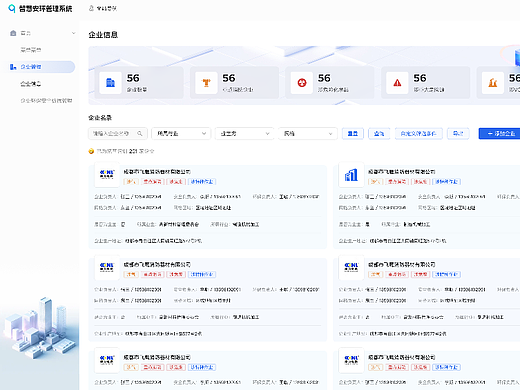The image size is (520, 390).
Task: Click the system logo in the header
Action: pyautogui.click(x=12, y=8)
